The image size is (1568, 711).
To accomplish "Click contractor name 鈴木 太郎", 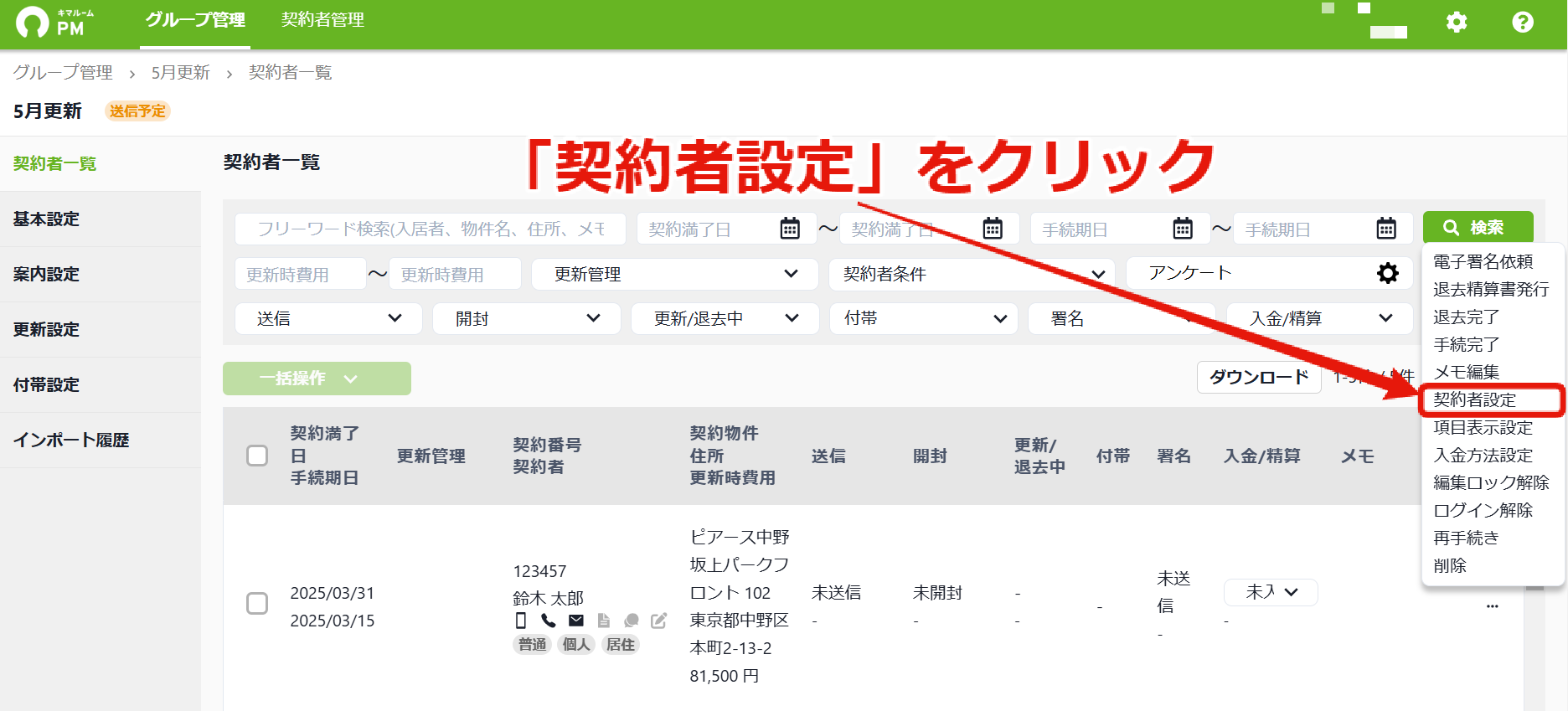I will pyautogui.click(x=548, y=598).
